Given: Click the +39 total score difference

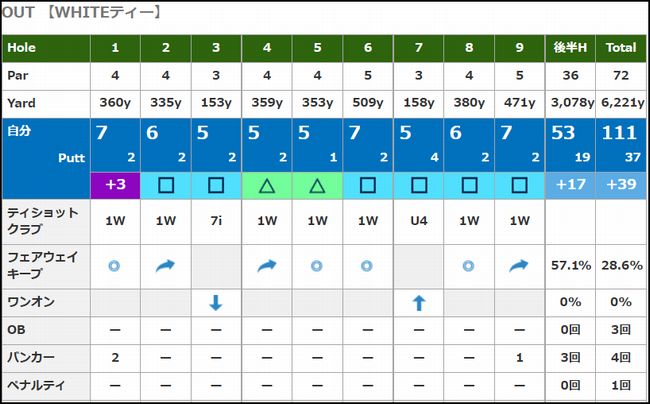Looking at the screenshot, I should [x=621, y=185].
